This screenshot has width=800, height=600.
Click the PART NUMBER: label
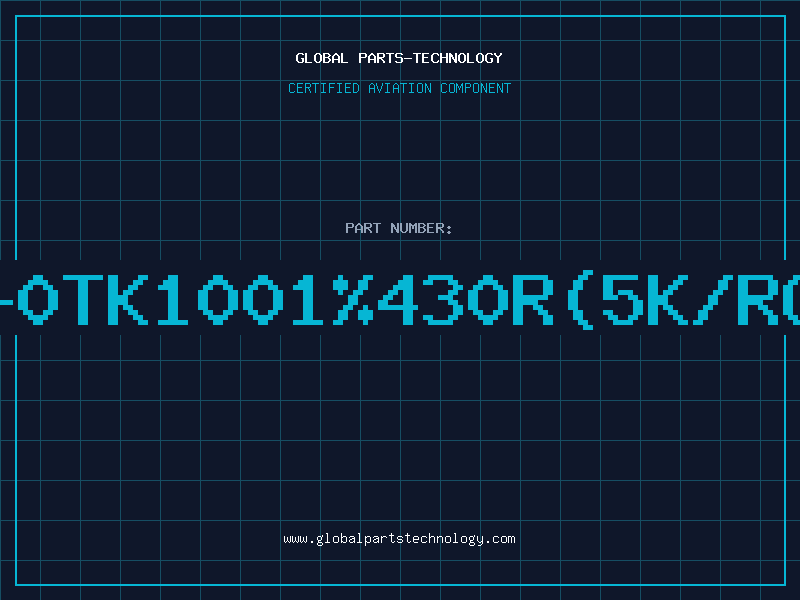(399, 228)
